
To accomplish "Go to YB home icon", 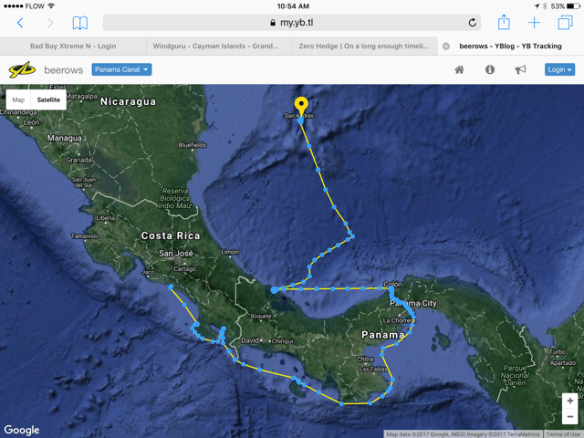I will (459, 70).
